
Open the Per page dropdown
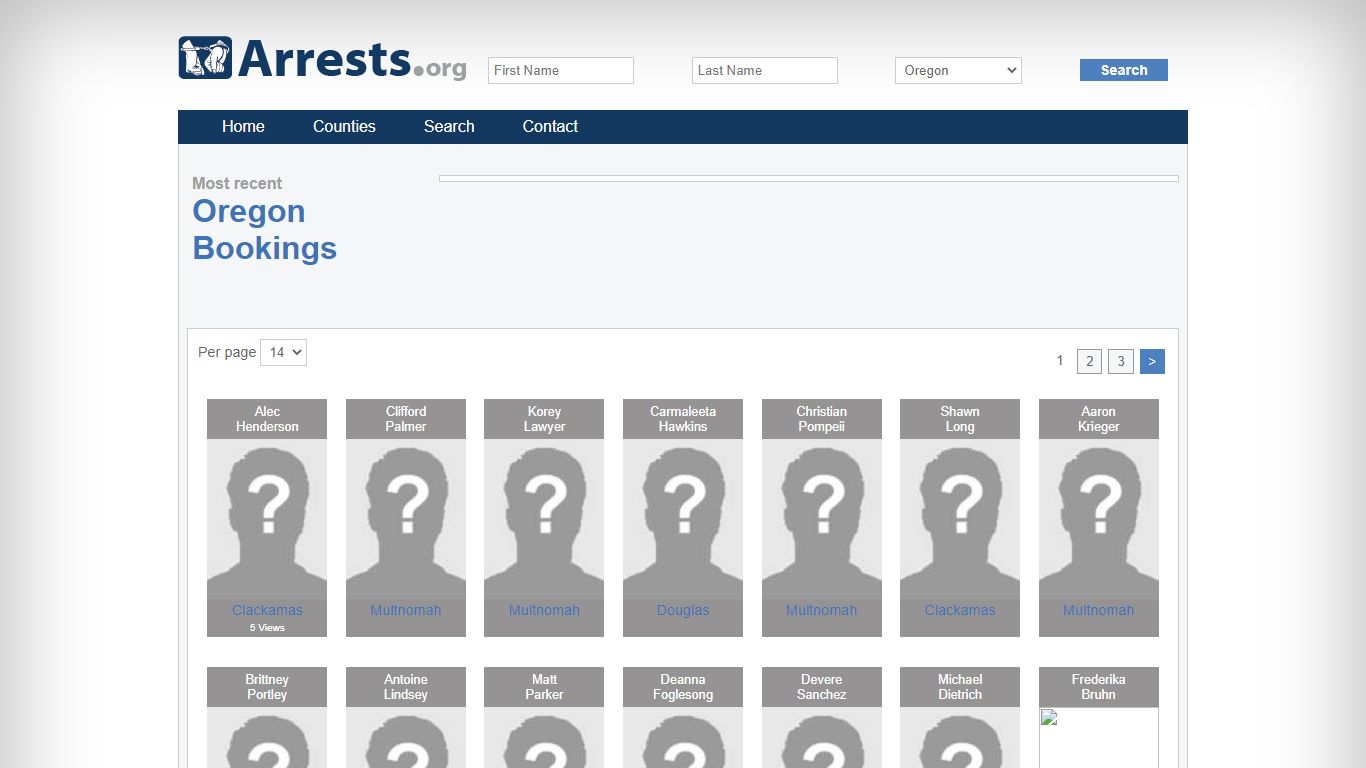(283, 352)
